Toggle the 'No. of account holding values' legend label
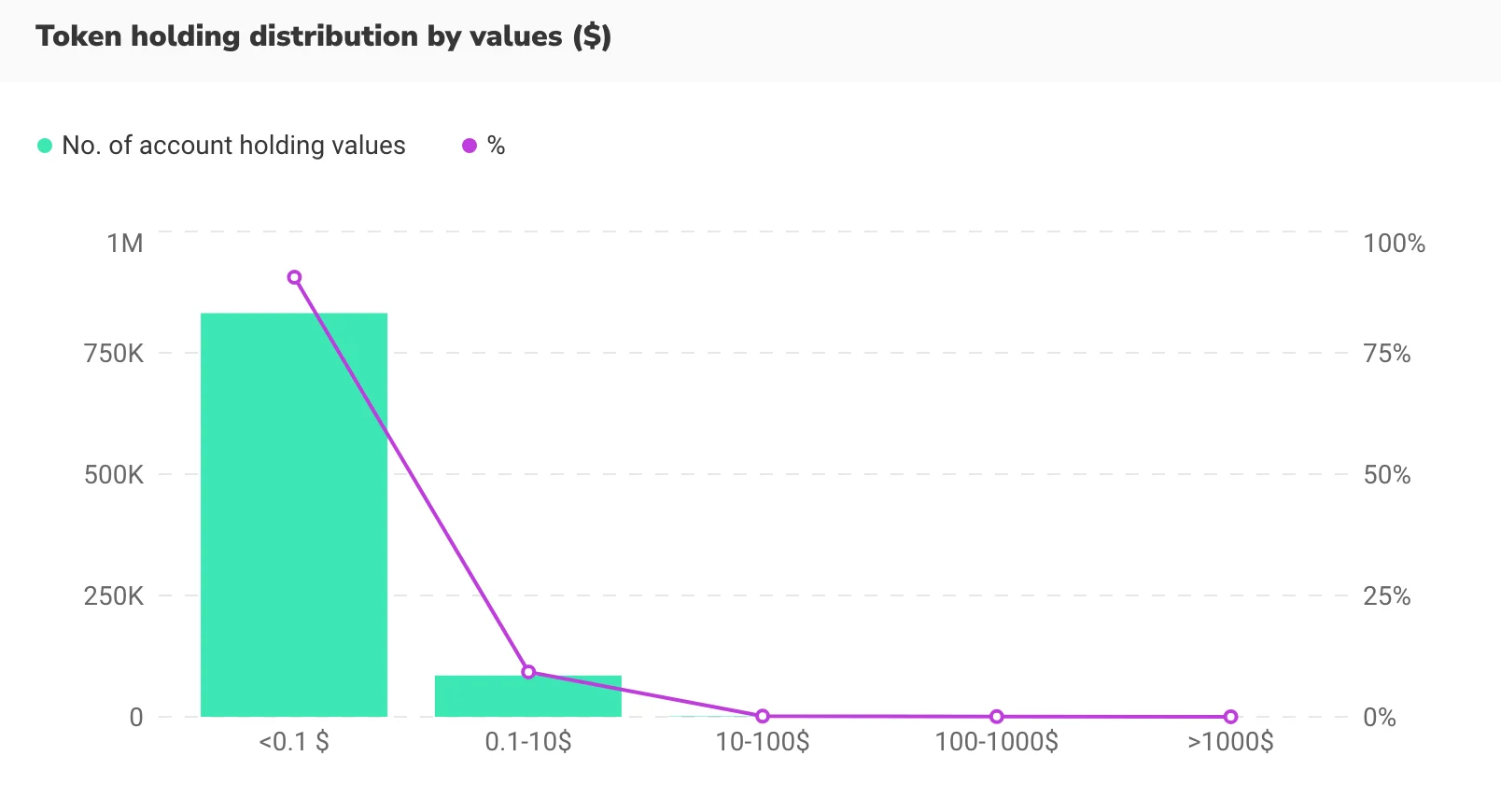Image resolution: width=1501 pixels, height=812 pixels. (233, 146)
